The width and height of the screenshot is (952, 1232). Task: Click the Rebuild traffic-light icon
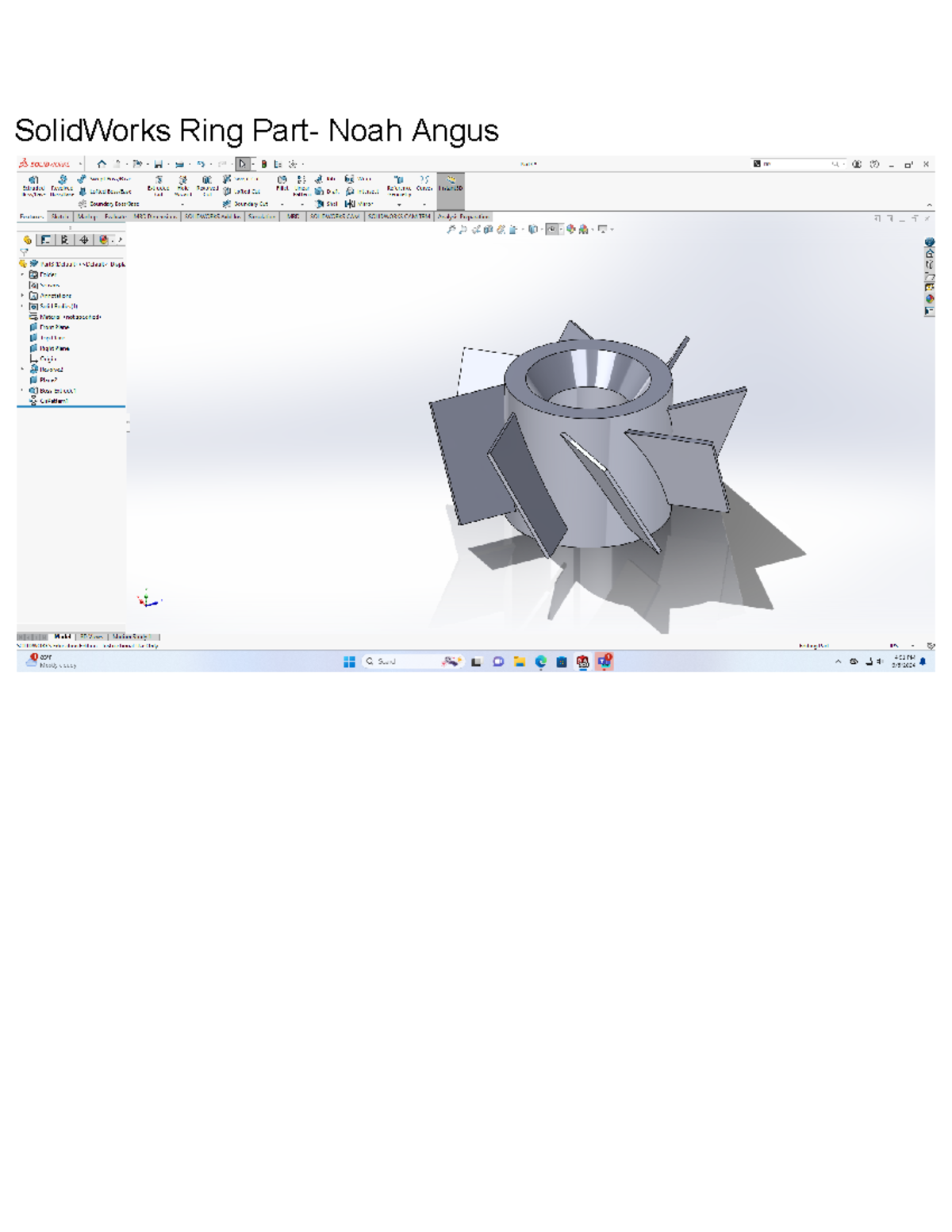(264, 164)
